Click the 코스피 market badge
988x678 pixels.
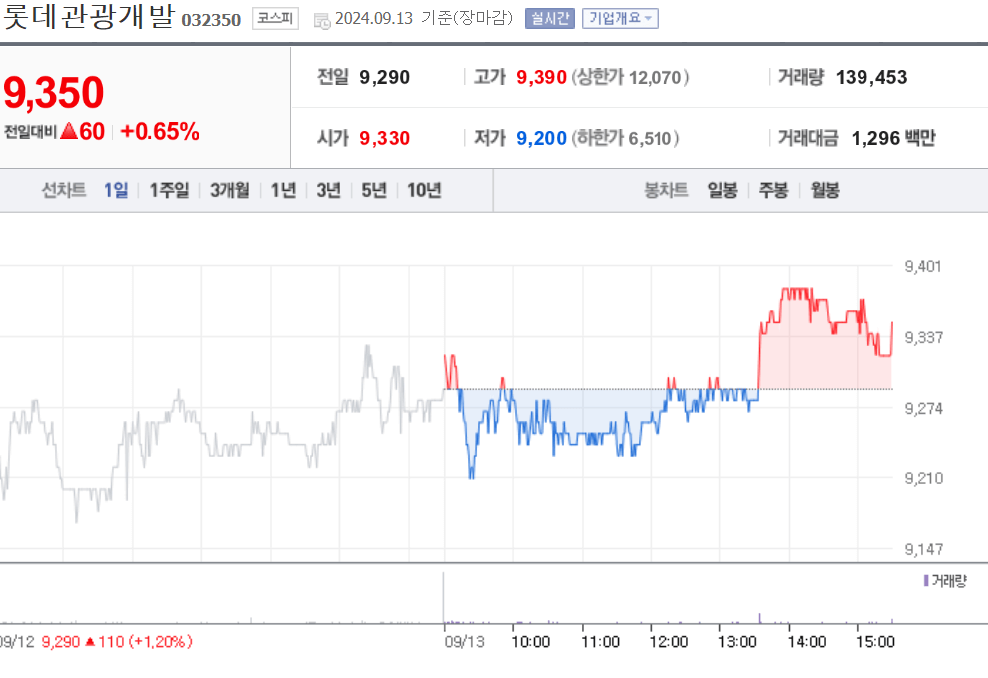[x=275, y=18]
